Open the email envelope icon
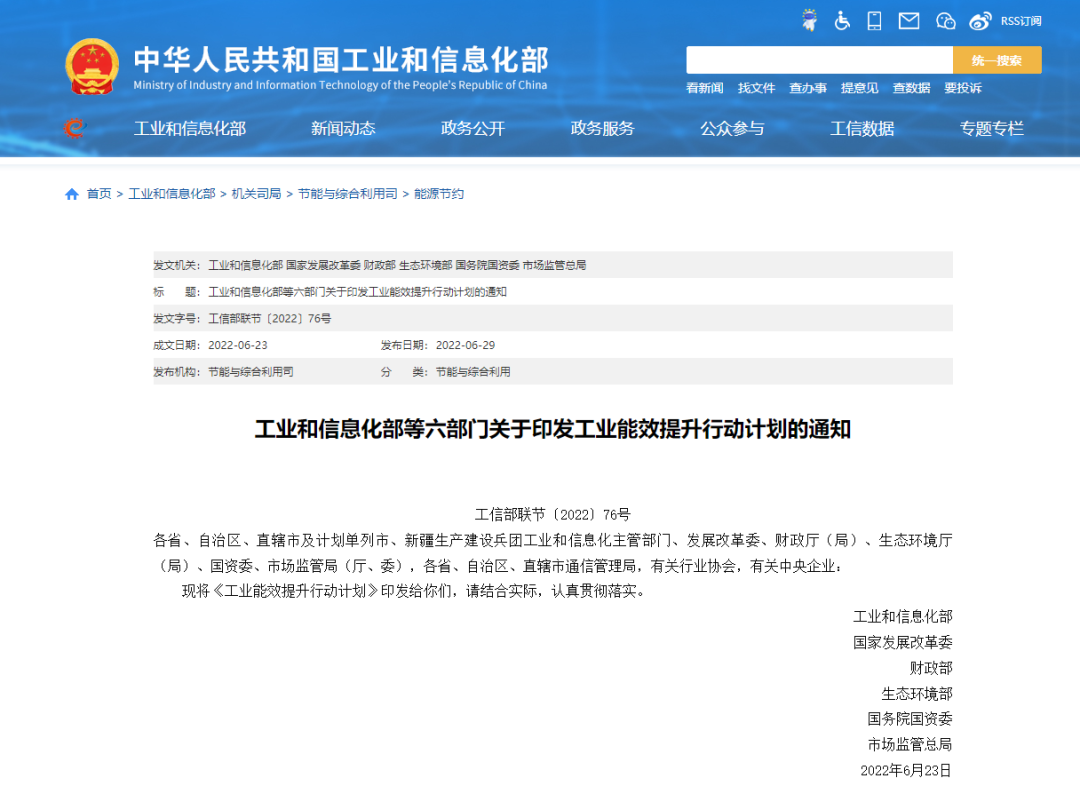The height and width of the screenshot is (802, 1080). [x=908, y=21]
